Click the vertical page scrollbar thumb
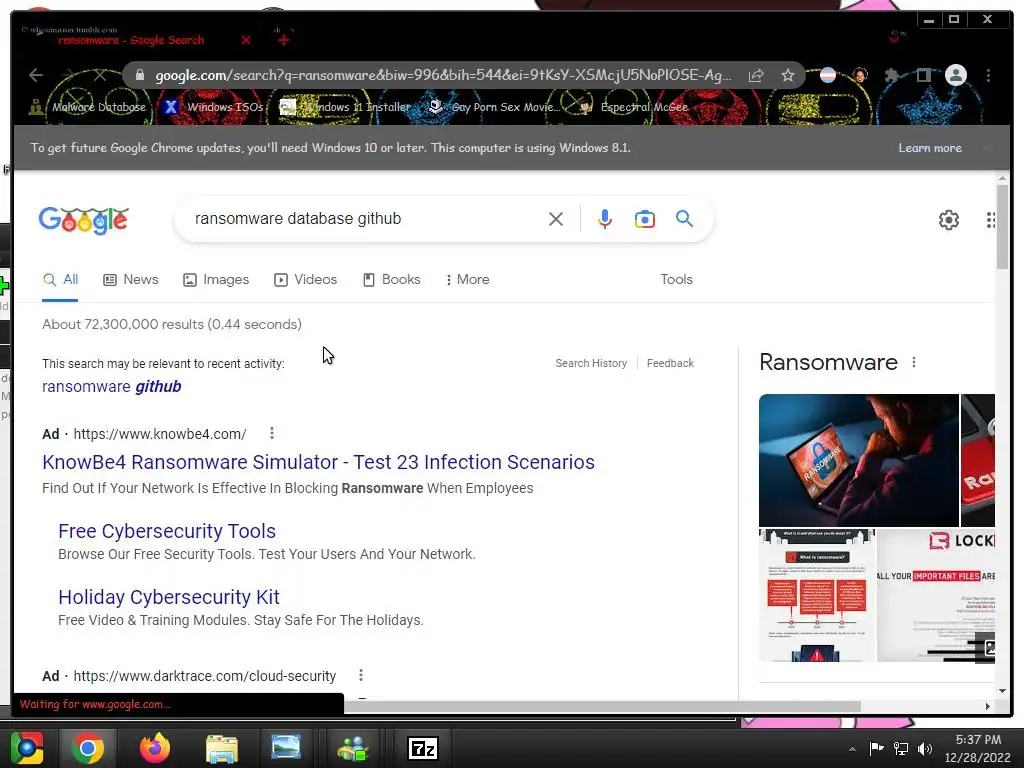The width and height of the screenshot is (1024, 768). pyautogui.click(x=1002, y=226)
